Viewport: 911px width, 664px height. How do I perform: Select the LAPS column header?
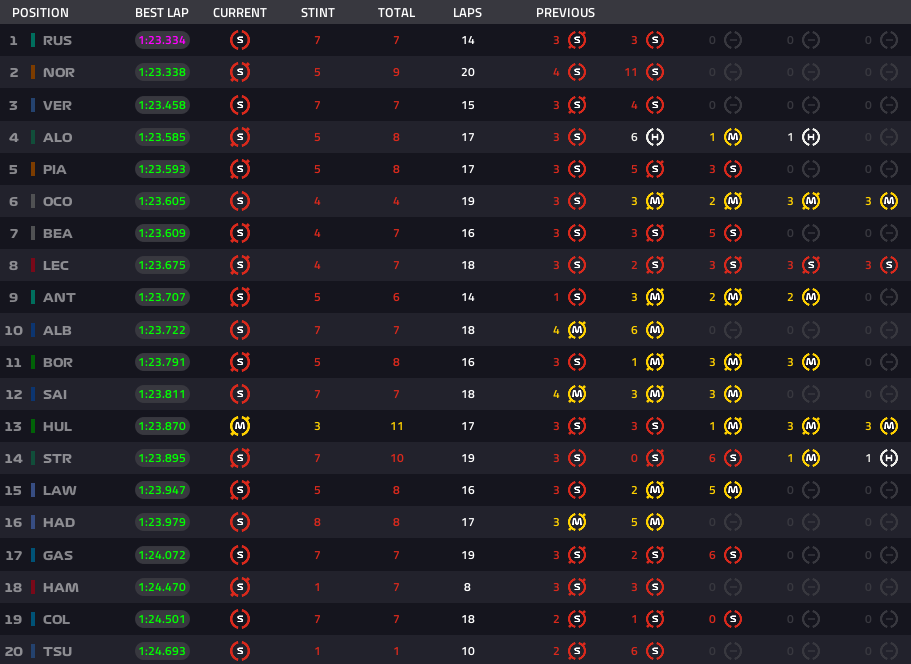tap(467, 13)
